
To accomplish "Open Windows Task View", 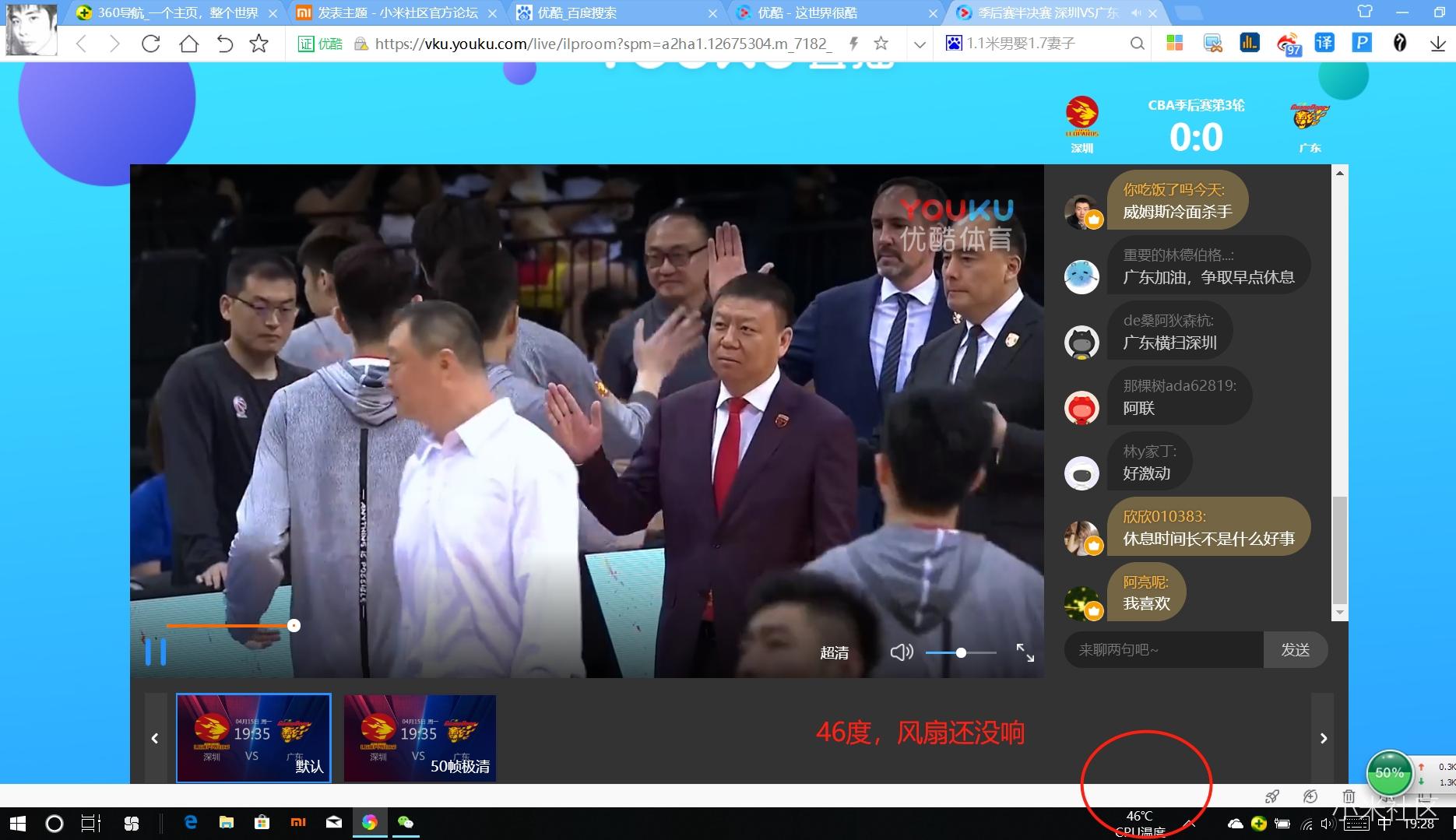I will point(91,823).
